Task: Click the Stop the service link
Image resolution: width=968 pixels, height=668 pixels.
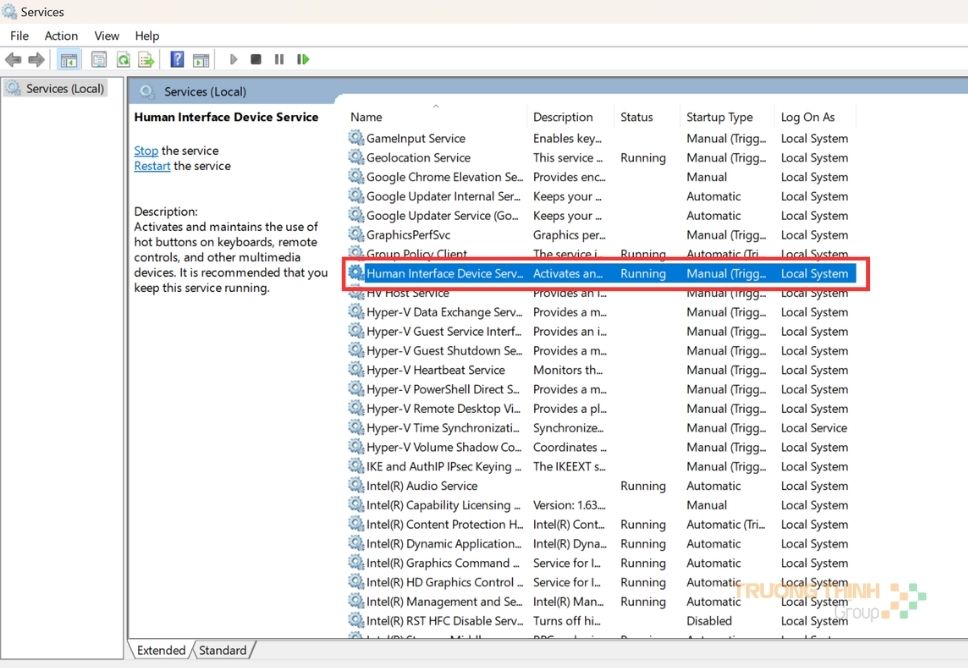Action: (146, 151)
